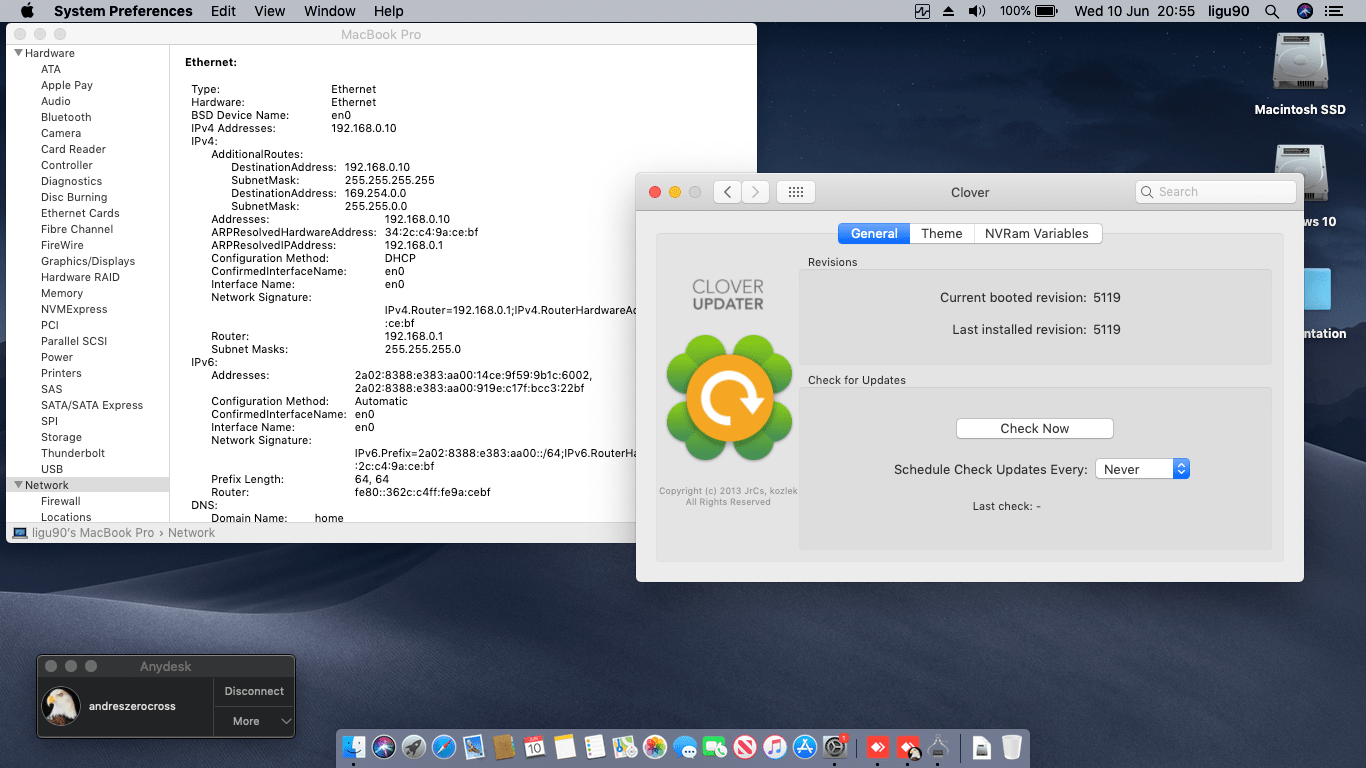Open Notes icon in Dock
Viewport: 1366px width, 768px height.
(x=565, y=747)
